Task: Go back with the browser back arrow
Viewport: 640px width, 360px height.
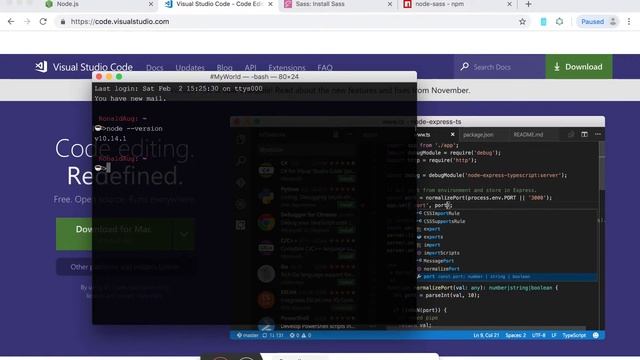Action: [x=11, y=22]
